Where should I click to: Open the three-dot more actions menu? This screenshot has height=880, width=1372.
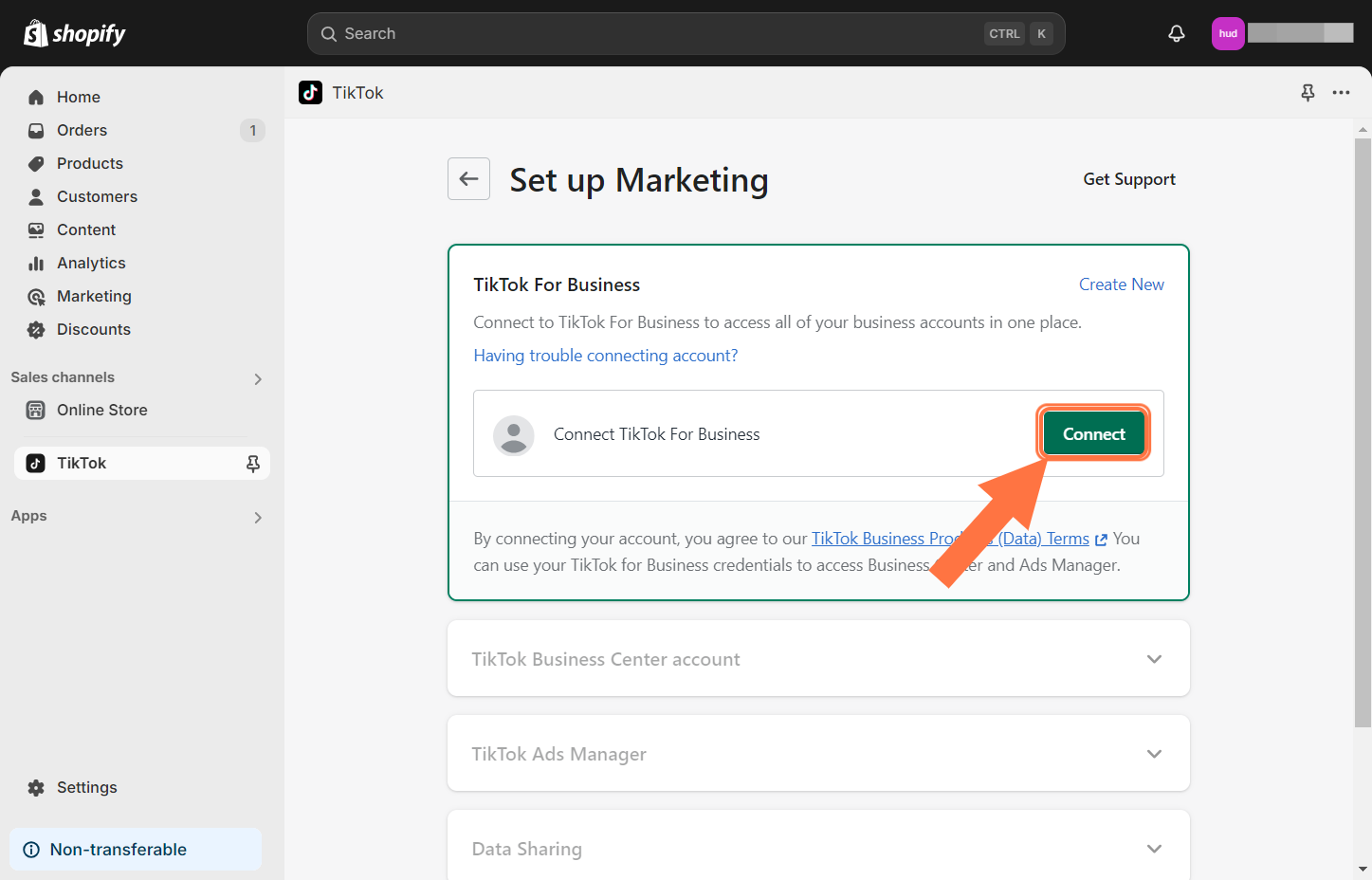coord(1341,93)
